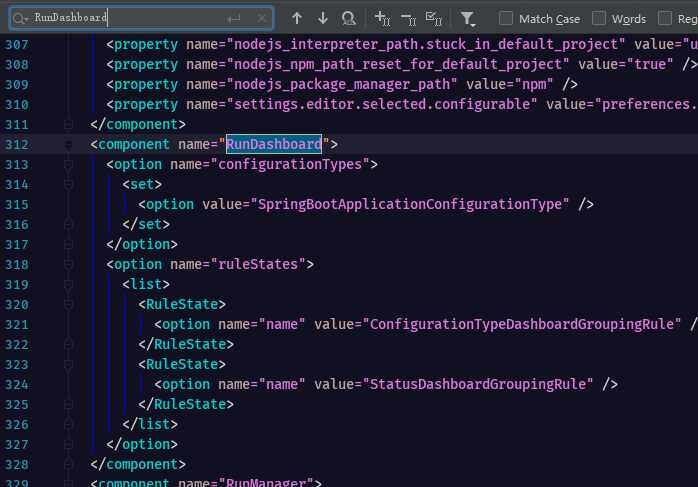Viewport: 698px width, 487px height.
Task: Click fold end marker on line 328
Action: point(68,464)
